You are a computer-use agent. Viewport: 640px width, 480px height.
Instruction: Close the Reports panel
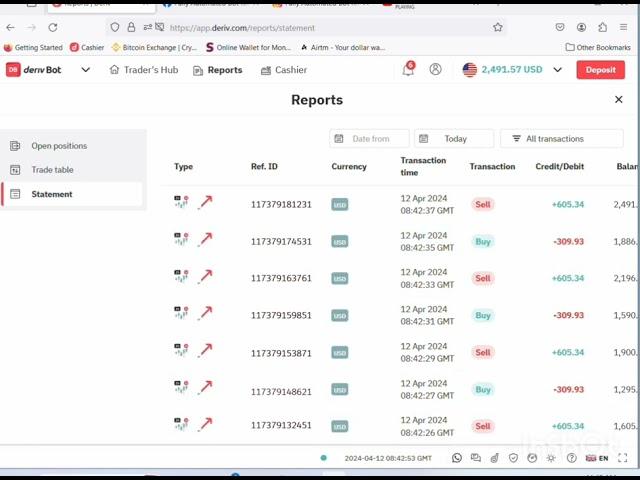618,100
